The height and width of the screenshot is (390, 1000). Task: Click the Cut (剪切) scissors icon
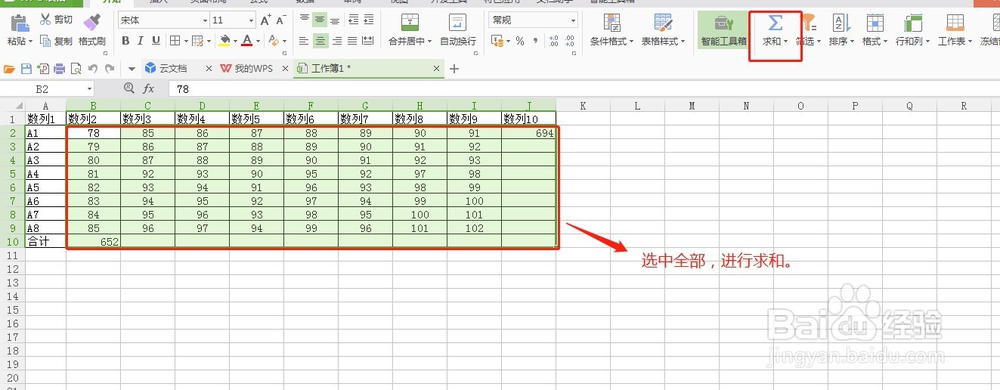tap(45, 20)
